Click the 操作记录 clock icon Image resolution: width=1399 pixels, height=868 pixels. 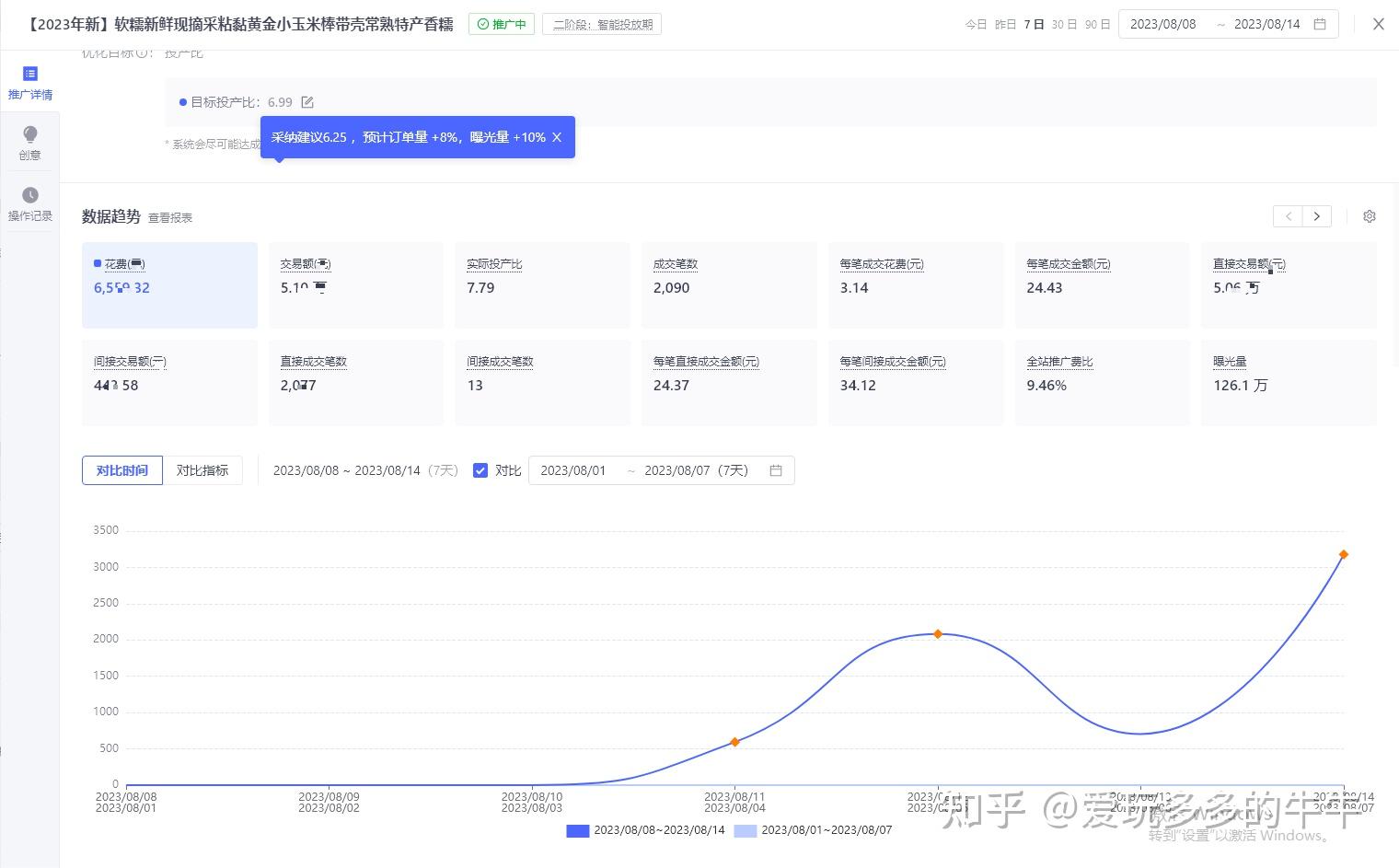tap(30, 195)
